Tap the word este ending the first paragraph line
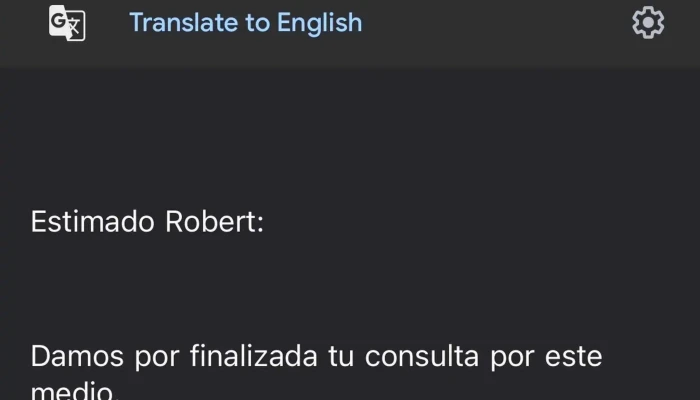The height and width of the screenshot is (400, 700). (574, 356)
